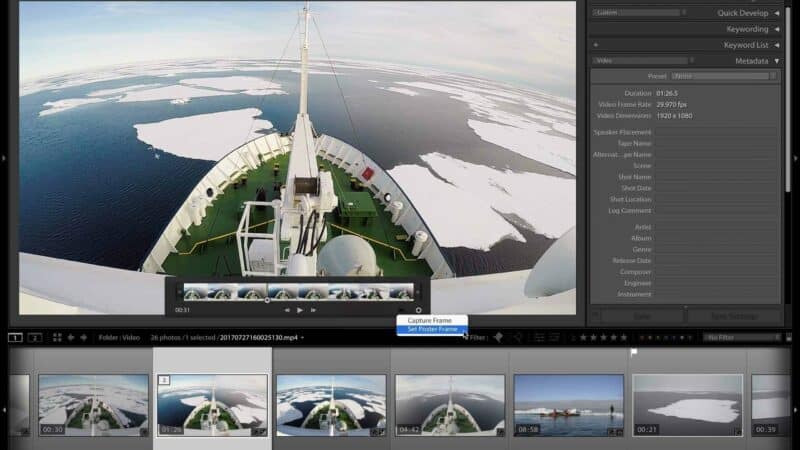Viewport: 800px width, 450px height.
Task: Switch to grid view from filmstrip toolbar
Action: [x=57, y=337]
